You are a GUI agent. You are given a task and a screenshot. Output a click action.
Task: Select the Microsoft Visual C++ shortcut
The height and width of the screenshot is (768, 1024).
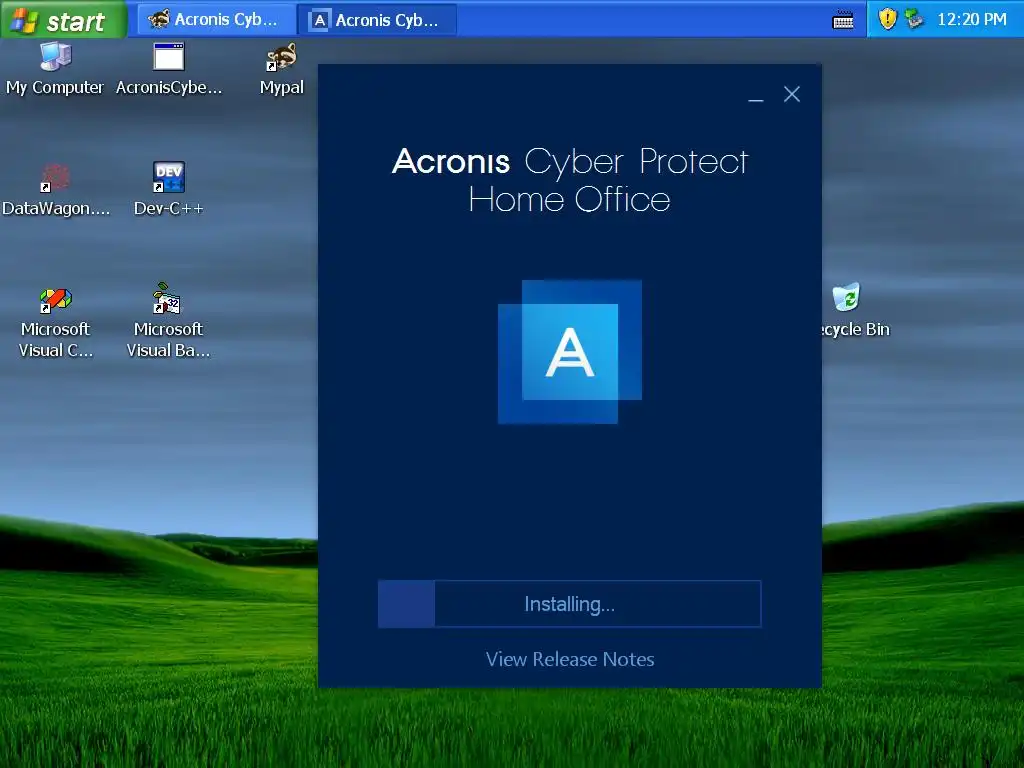tap(56, 323)
